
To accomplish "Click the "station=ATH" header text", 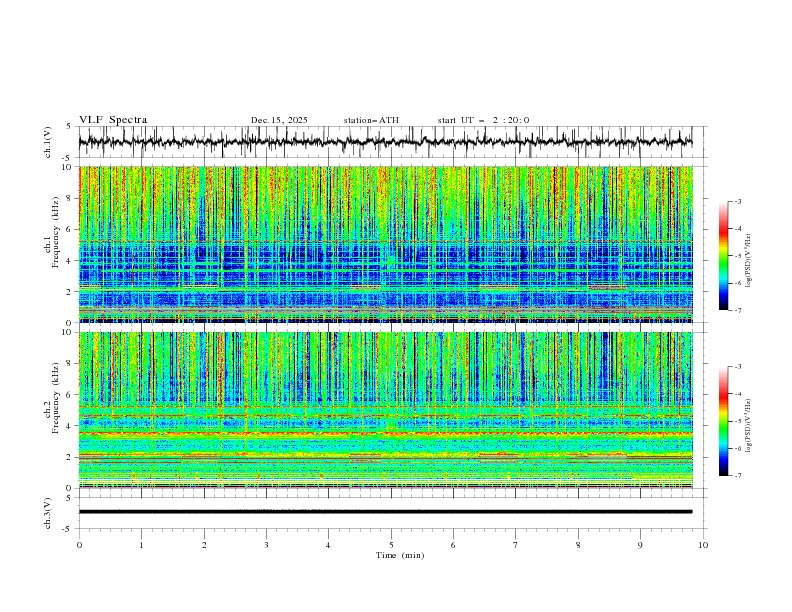I will (371, 120).
